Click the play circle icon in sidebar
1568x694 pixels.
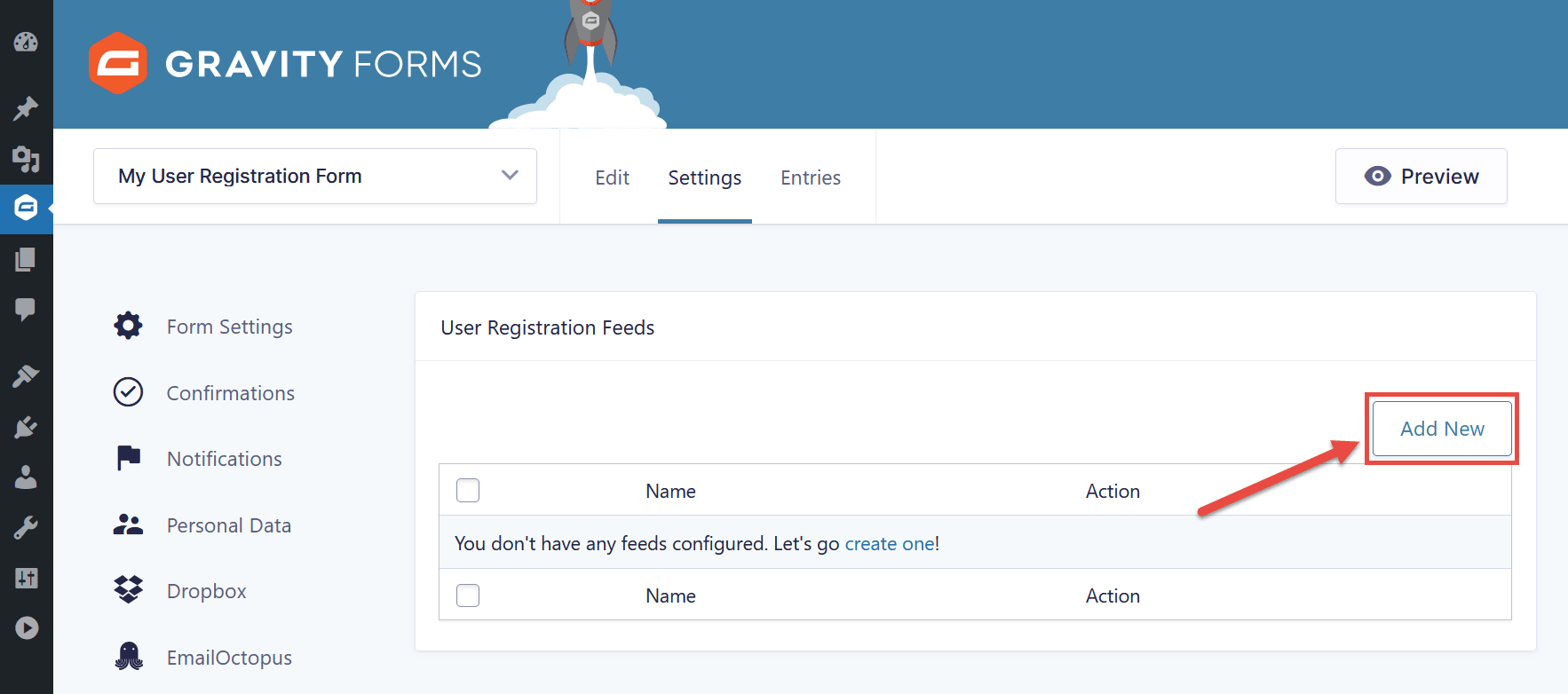[27, 628]
